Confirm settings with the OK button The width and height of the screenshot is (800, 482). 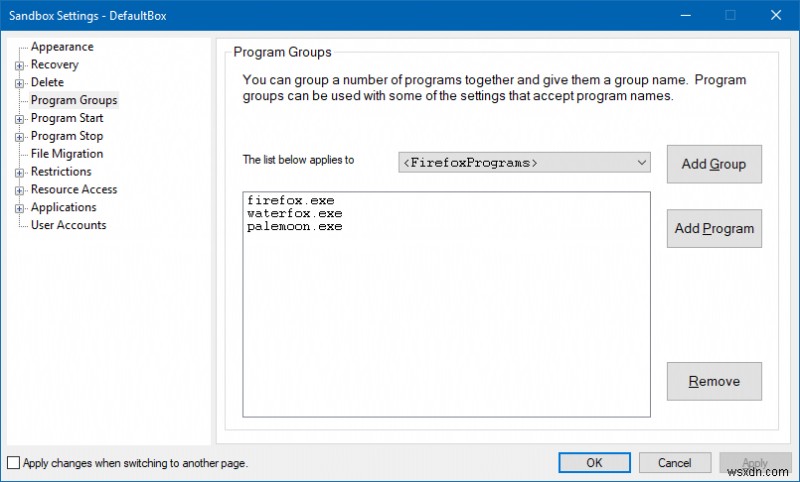point(594,463)
